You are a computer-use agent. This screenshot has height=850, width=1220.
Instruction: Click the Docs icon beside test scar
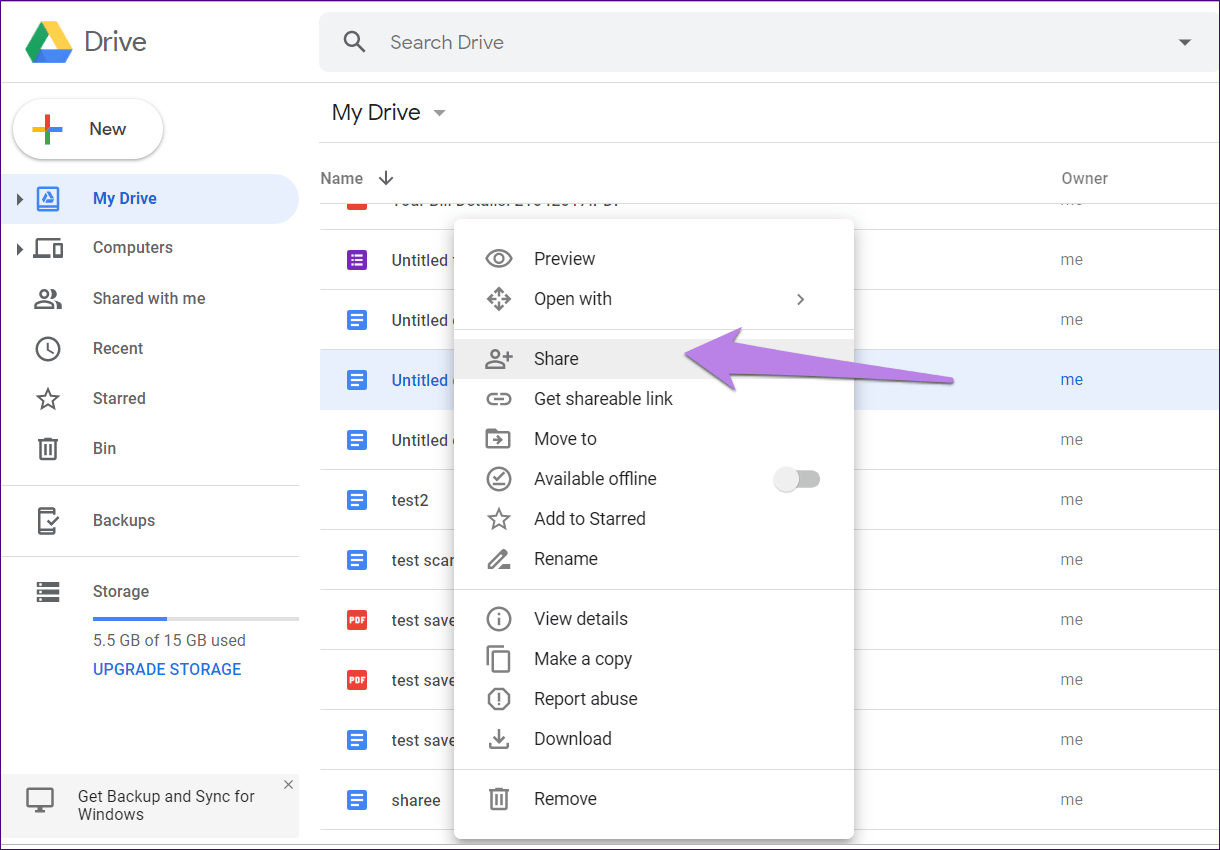tap(357, 560)
